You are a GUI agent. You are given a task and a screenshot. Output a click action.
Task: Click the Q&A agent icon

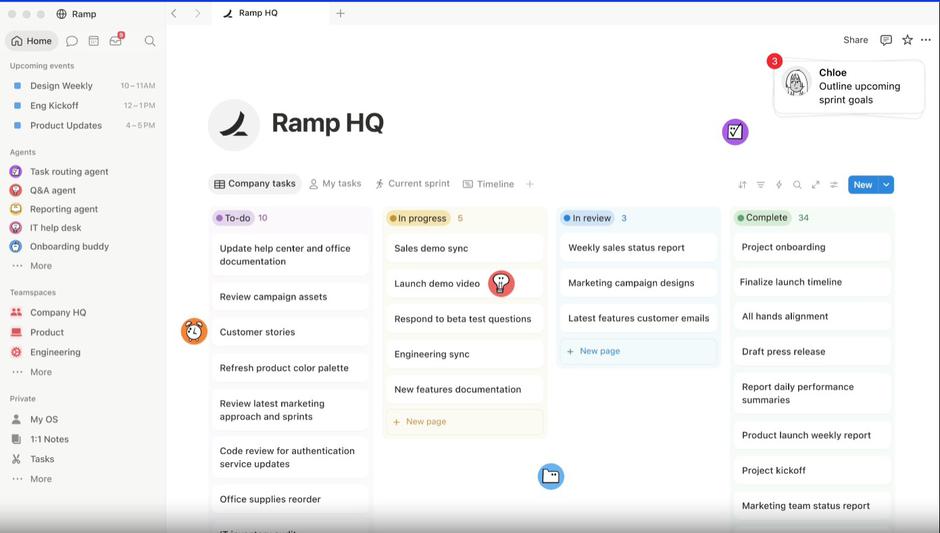tap(16, 190)
